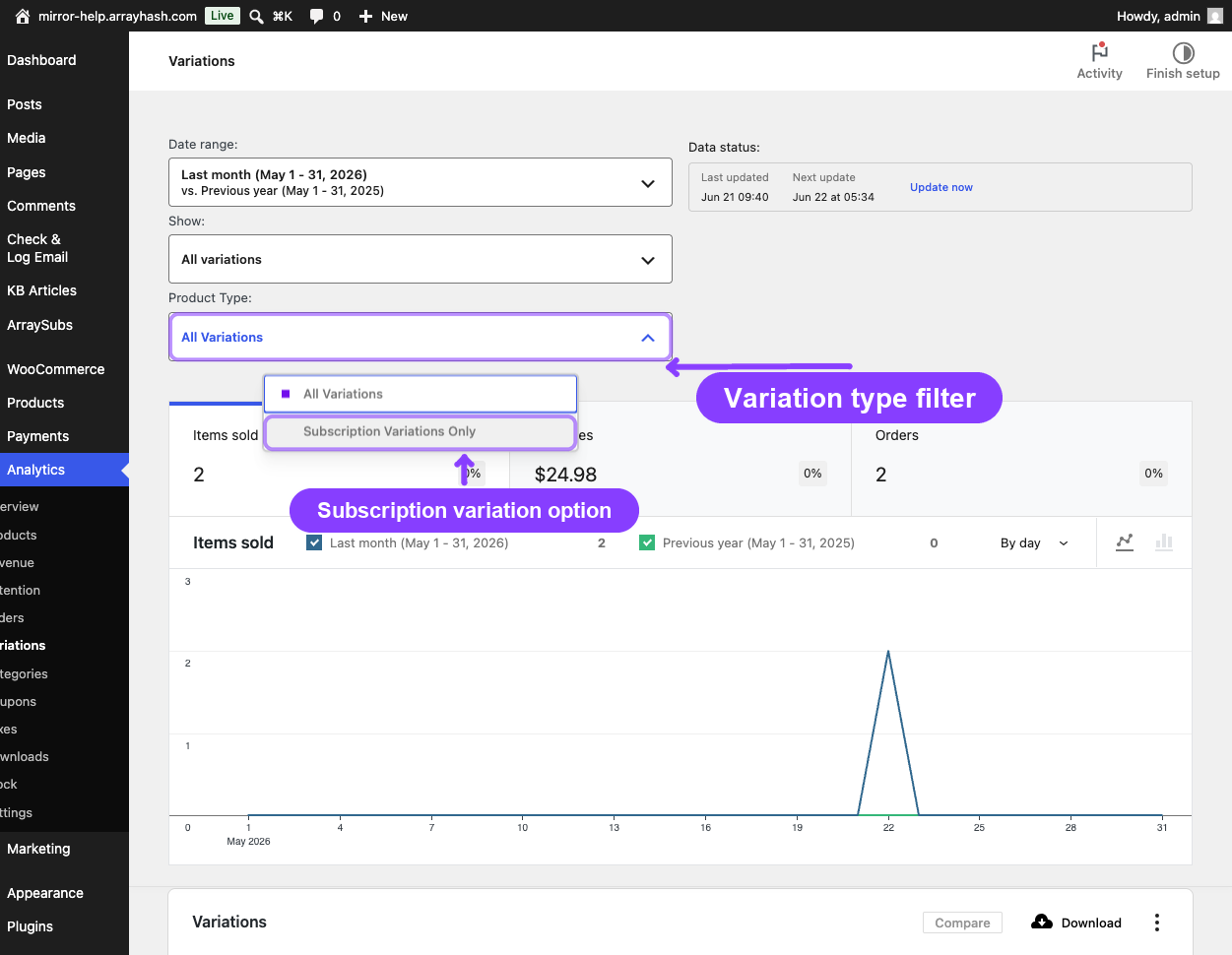The height and width of the screenshot is (955, 1232).
Task: Select the Items sold summary card
Action: click(339, 459)
